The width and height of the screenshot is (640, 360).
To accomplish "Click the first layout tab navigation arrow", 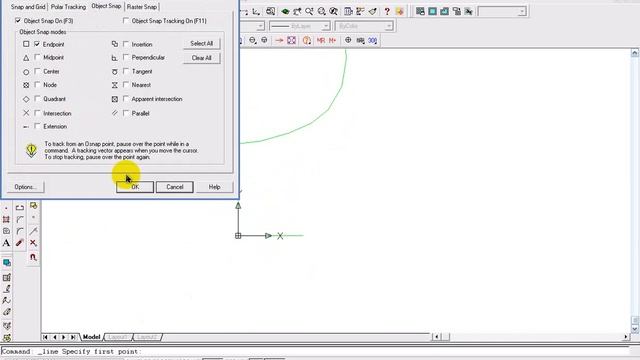I will tap(45, 337).
